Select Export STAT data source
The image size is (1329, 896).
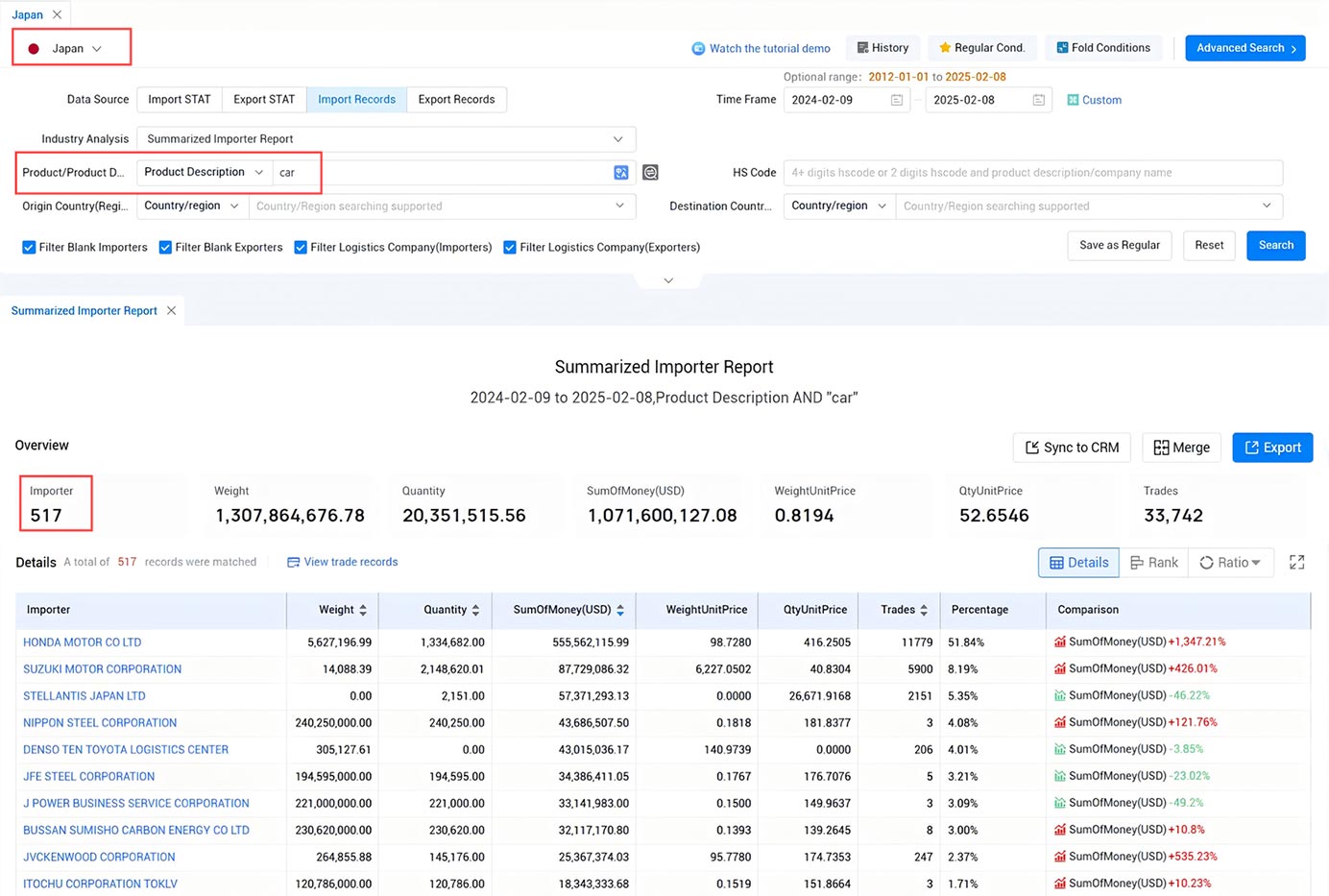point(264,100)
